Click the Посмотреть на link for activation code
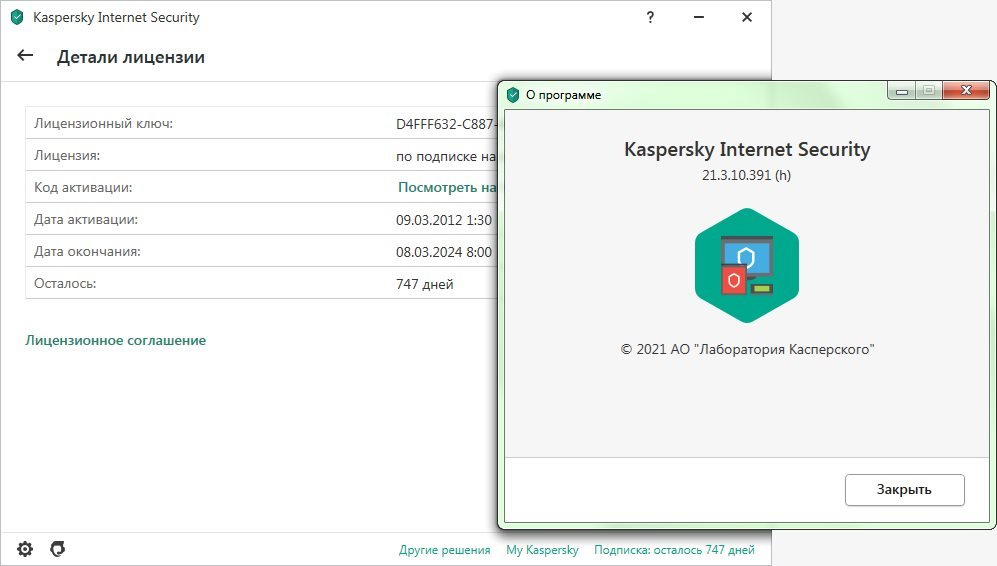 (447, 187)
